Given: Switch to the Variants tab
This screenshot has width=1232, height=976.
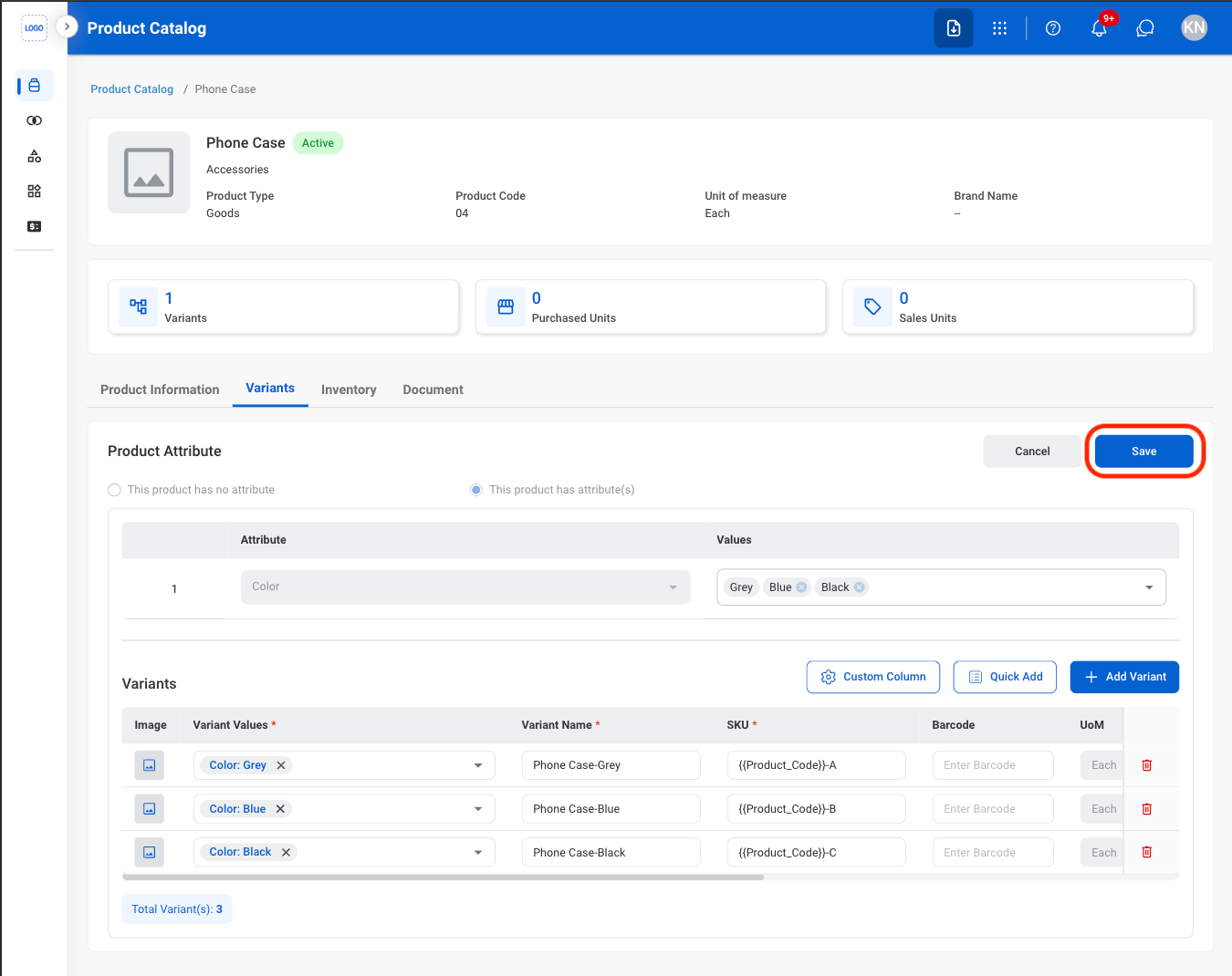Looking at the screenshot, I should pos(270,389).
